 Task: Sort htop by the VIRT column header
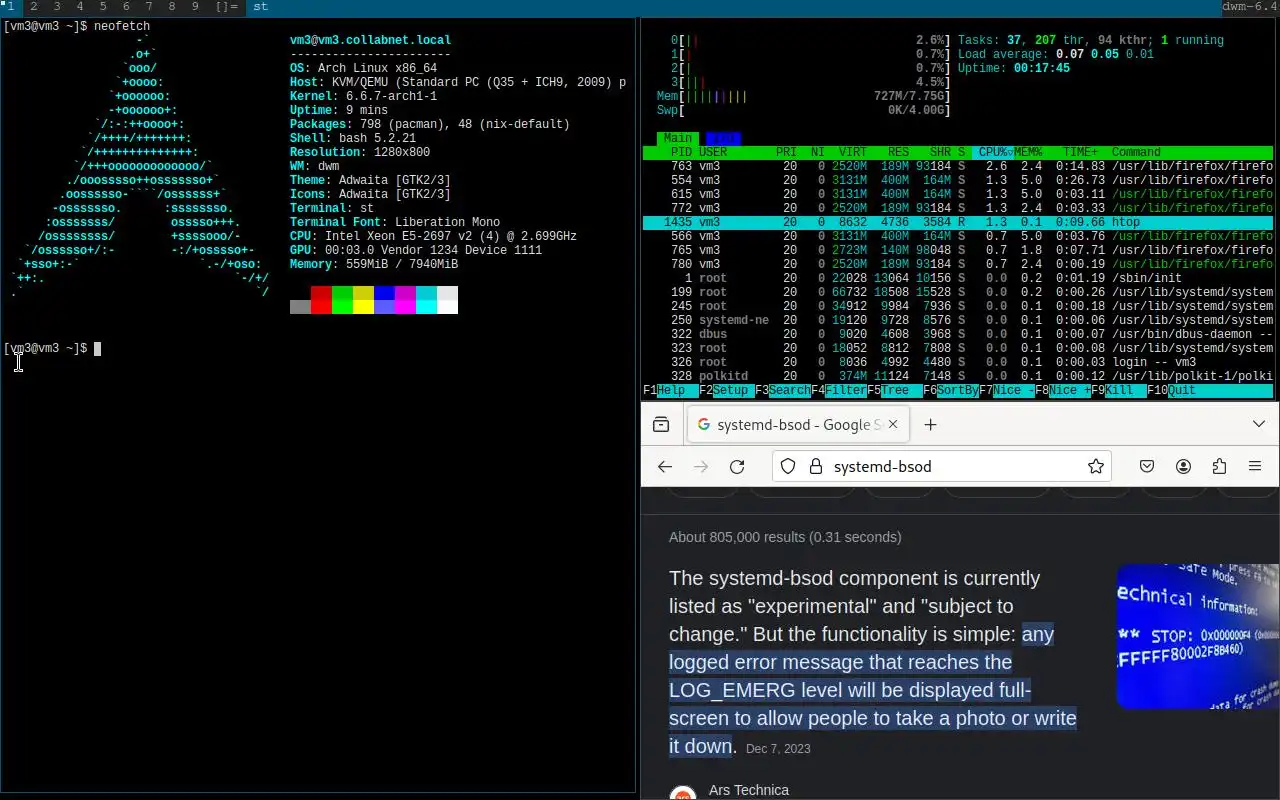[x=853, y=152]
